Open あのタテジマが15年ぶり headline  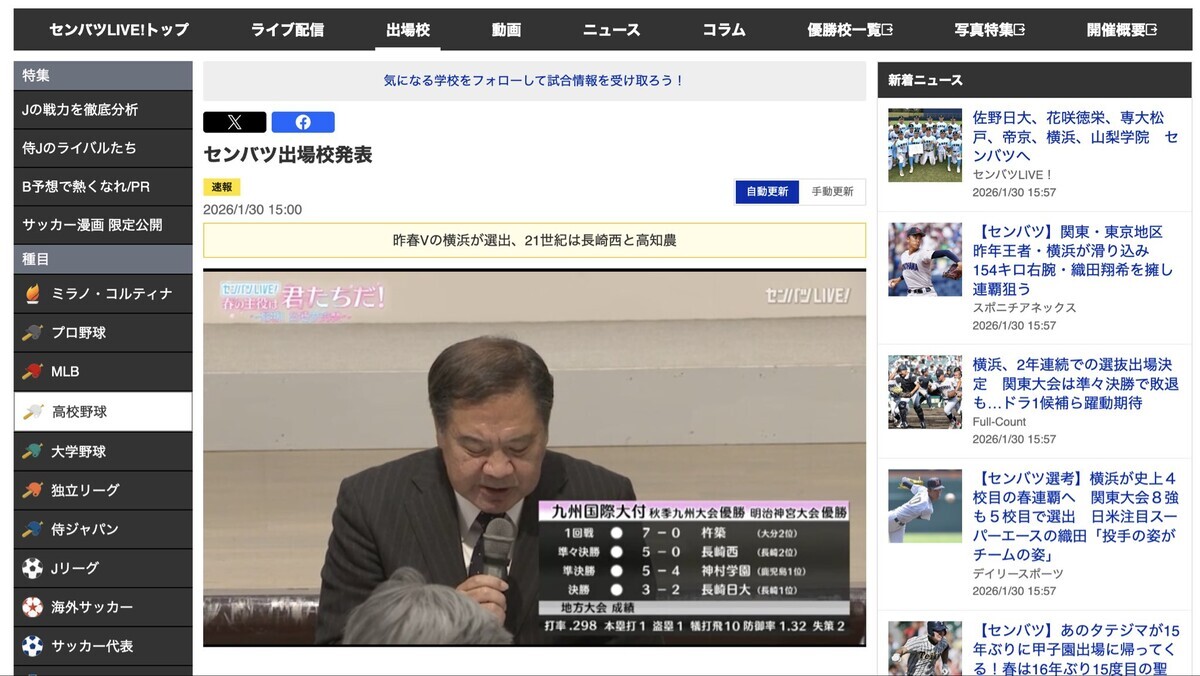[1076, 648]
